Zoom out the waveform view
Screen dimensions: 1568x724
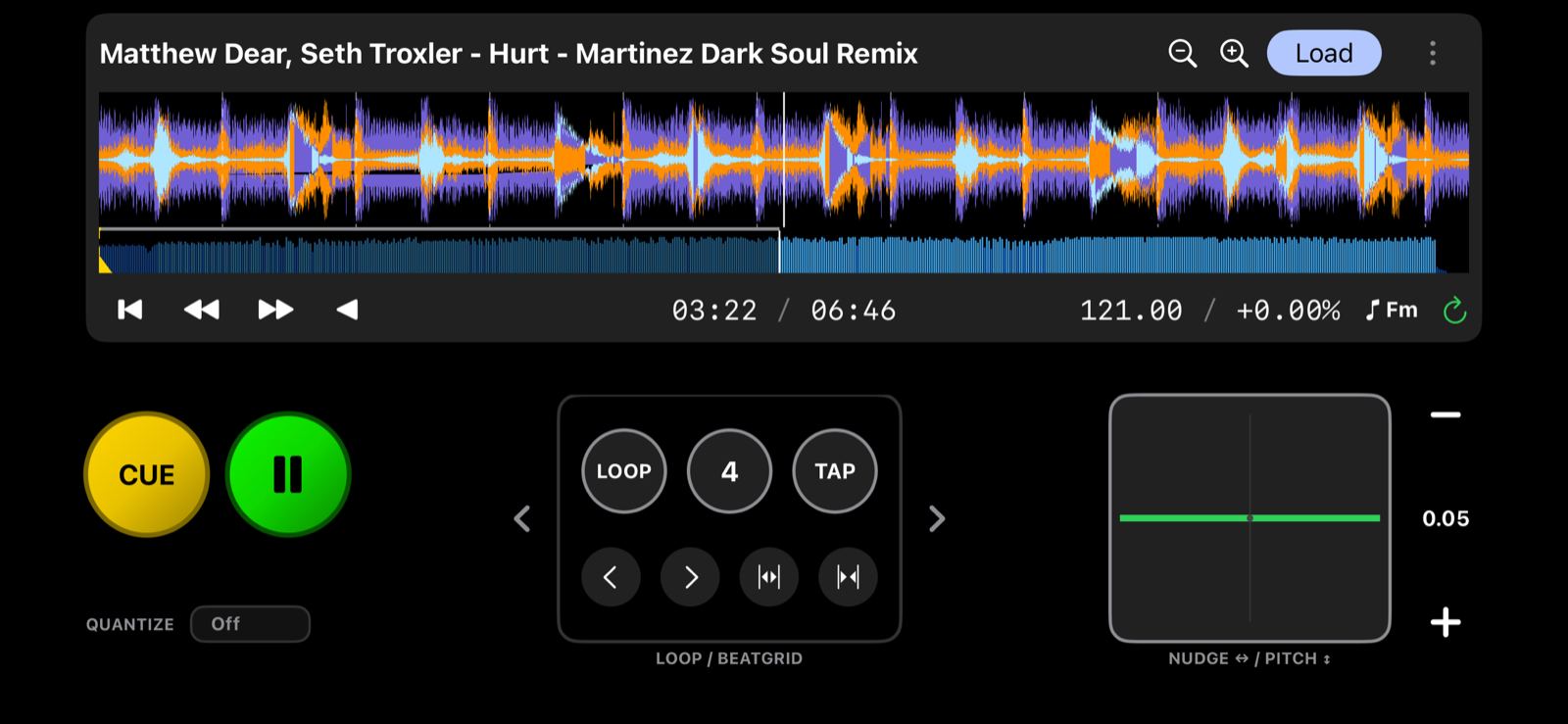(x=1183, y=53)
